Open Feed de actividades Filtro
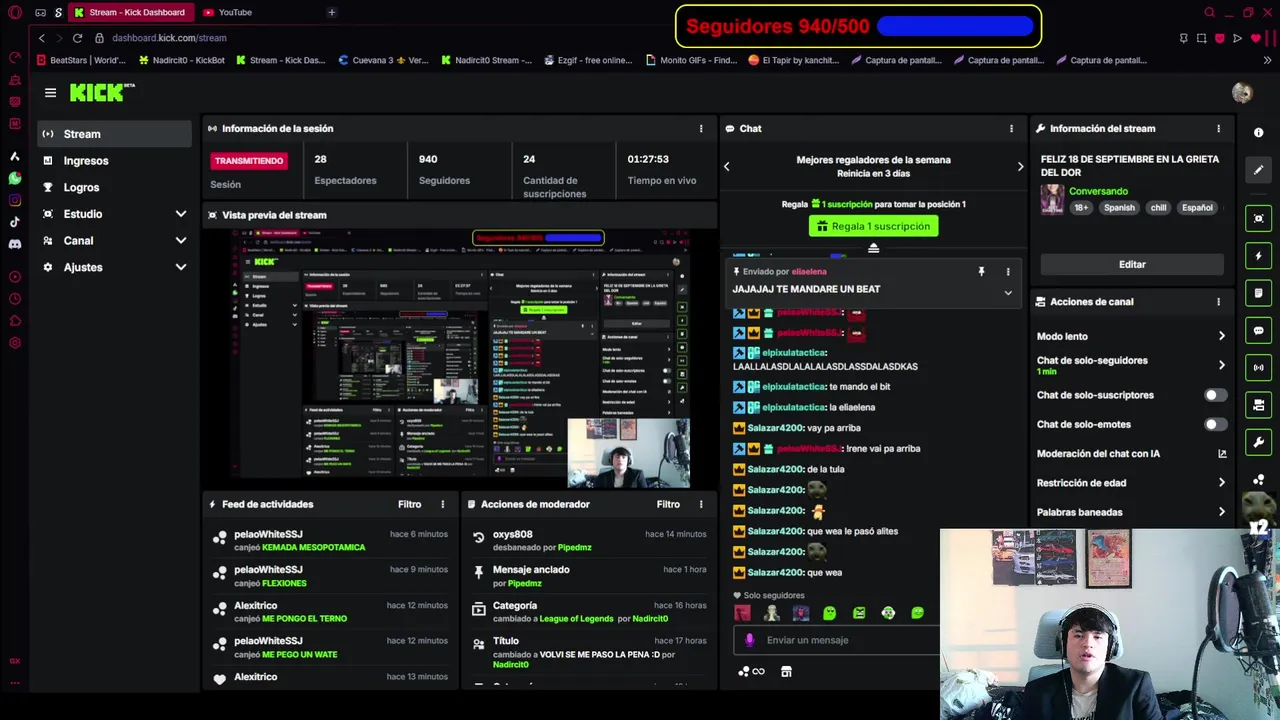The width and height of the screenshot is (1280, 720). click(x=410, y=504)
